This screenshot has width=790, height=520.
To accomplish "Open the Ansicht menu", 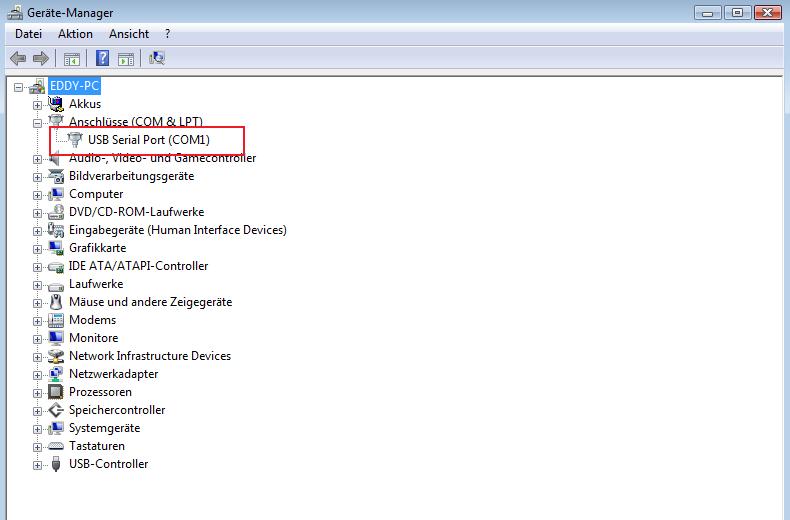I will click(x=129, y=34).
